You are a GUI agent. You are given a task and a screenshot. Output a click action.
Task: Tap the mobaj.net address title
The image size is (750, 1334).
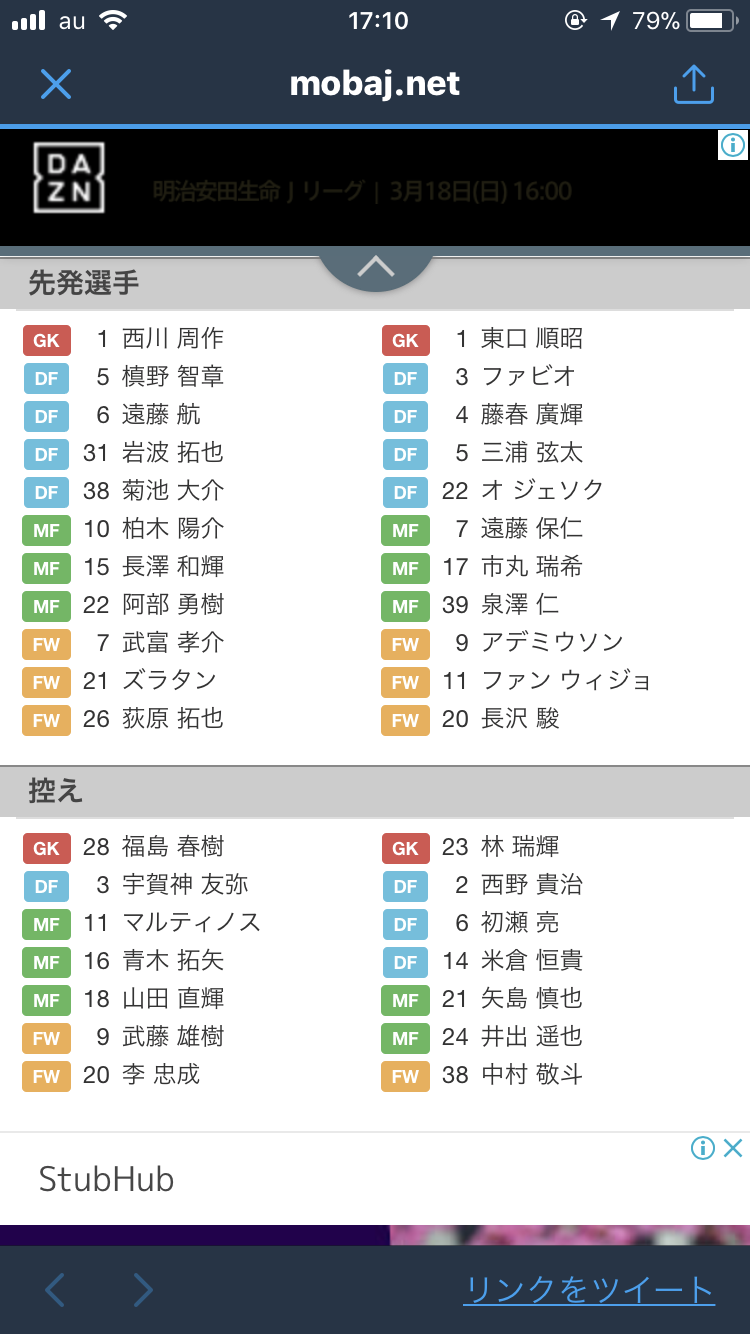[375, 84]
